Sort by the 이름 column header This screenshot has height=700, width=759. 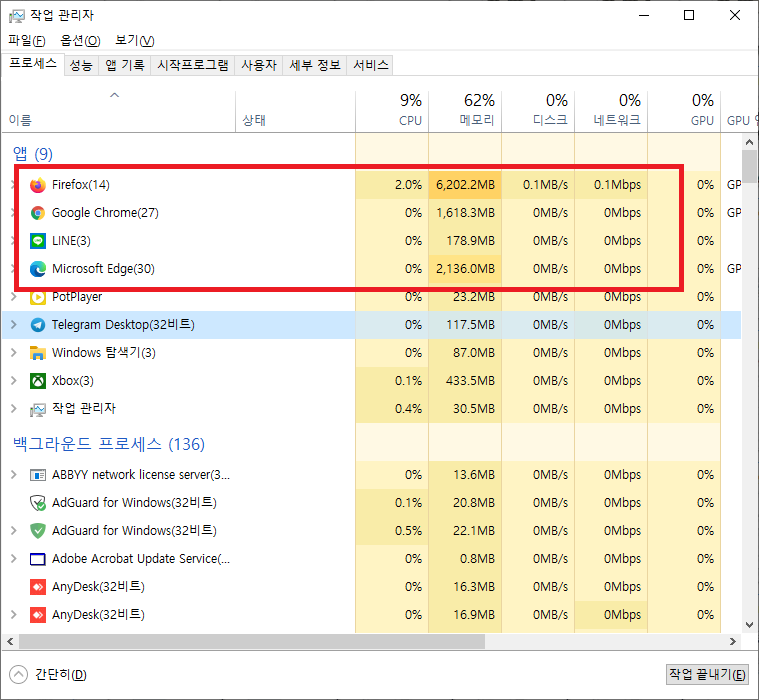119,111
